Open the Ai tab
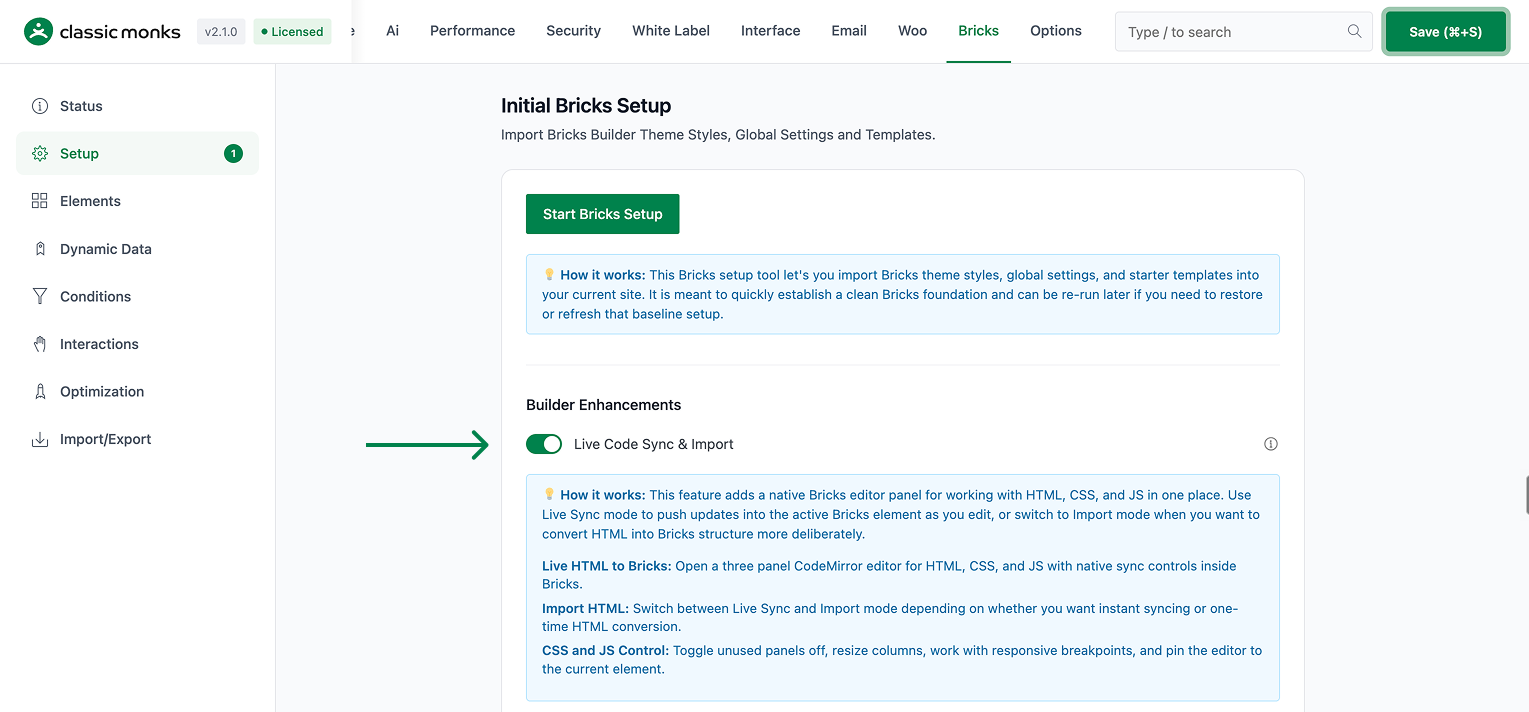The width and height of the screenshot is (1529, 712). pyautogui.click(x=393, y=31)
